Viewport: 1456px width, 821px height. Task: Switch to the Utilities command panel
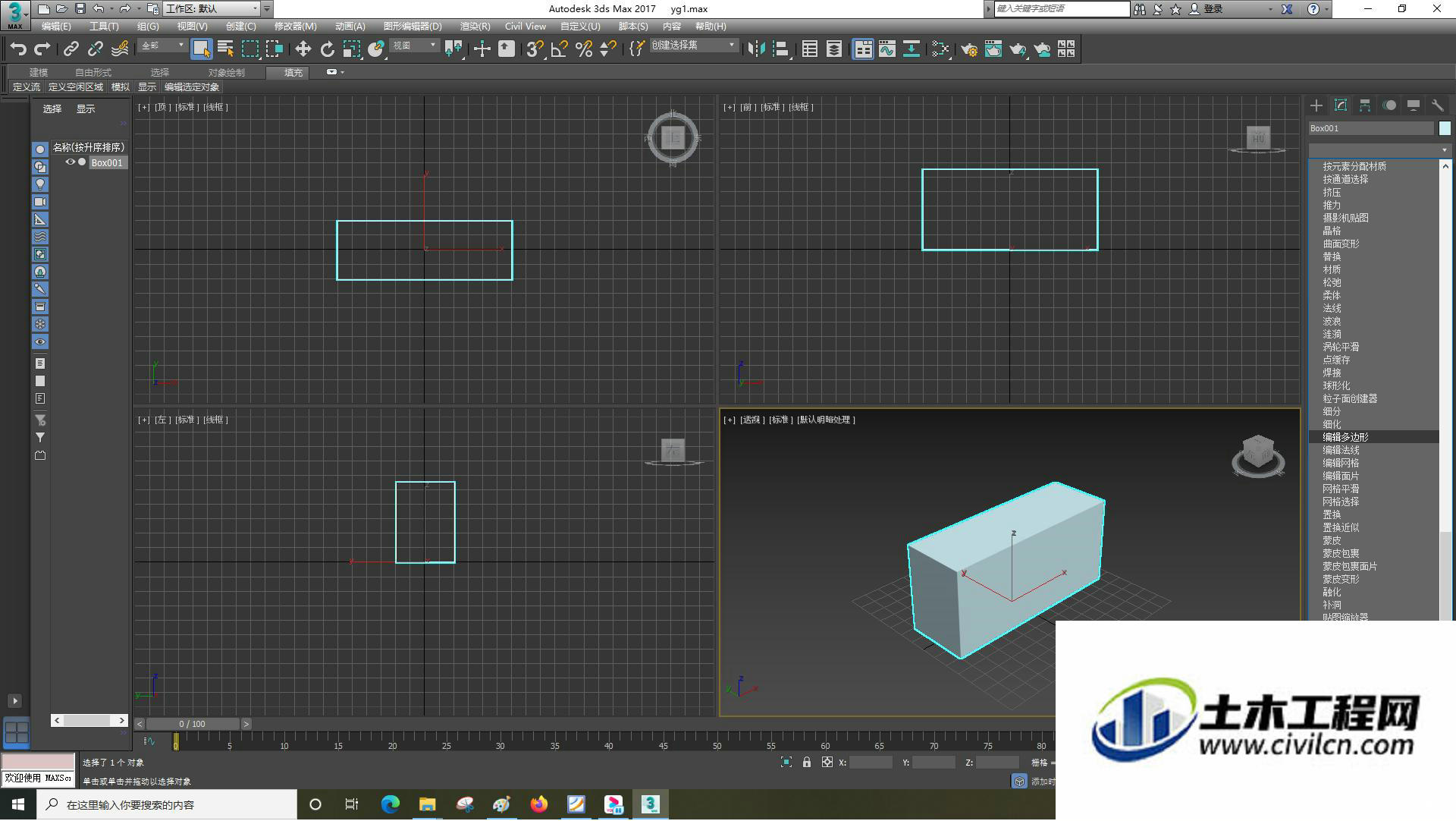[x=1438, y=105]
